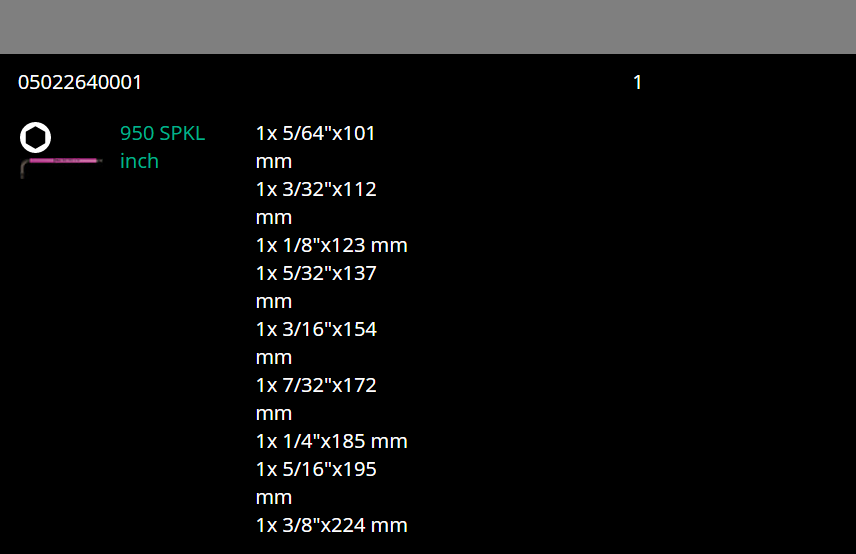Click the word inch in green link
Screen dimensions: 856x554
[x=139, y=161]
